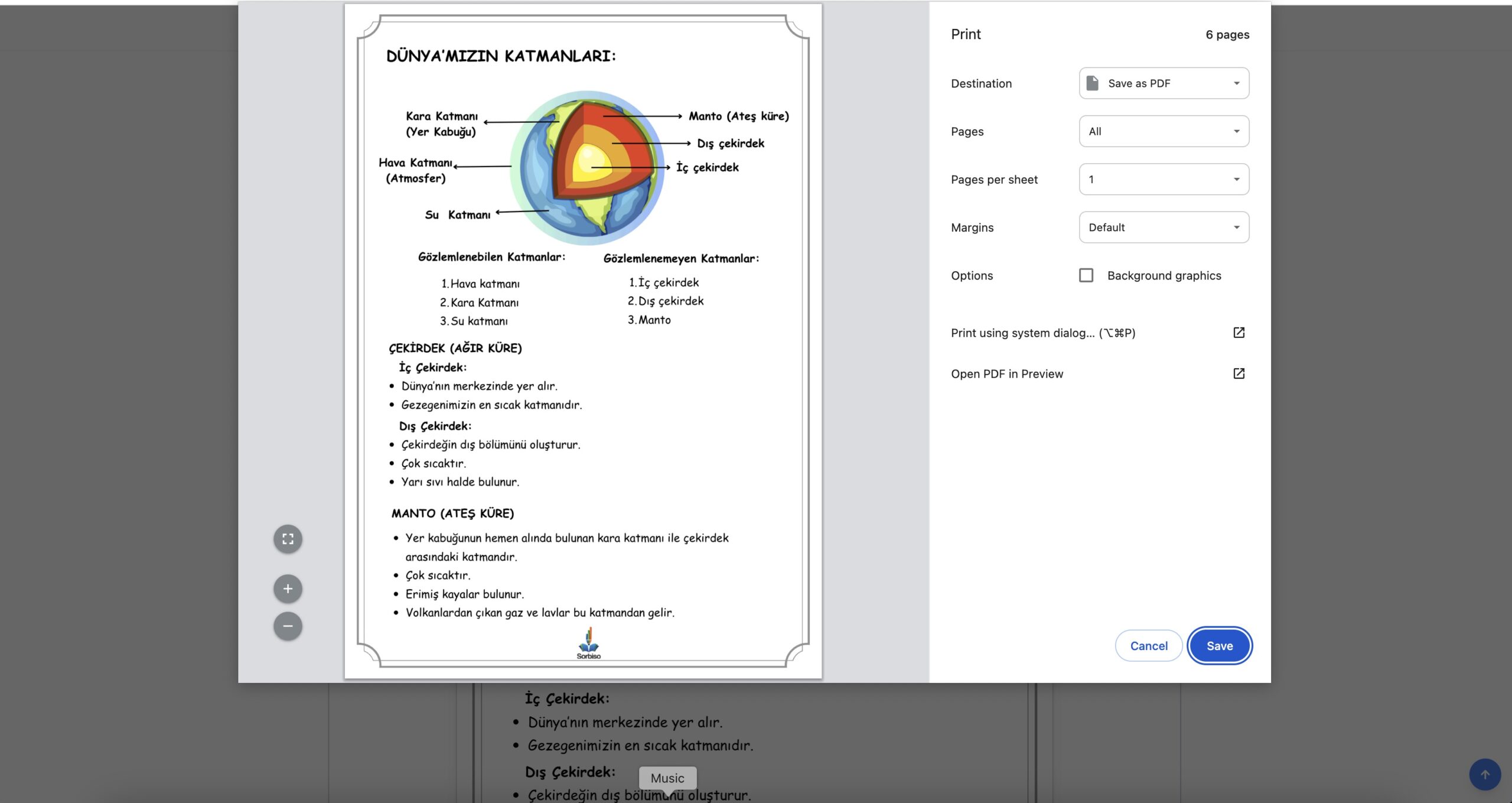1512x803 pixels.
Task: Click the Sorbiso logo at page bottom
Action: tap(589, 643)
